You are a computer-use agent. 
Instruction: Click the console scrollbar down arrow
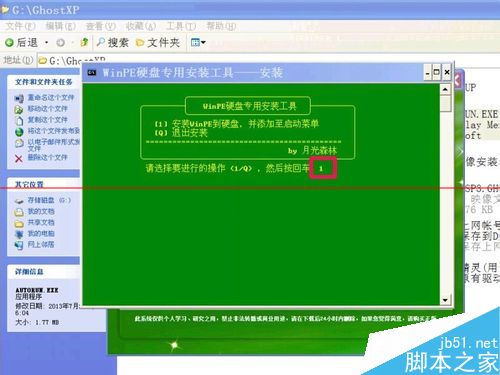pyautogui.click(x=445, y=300)
